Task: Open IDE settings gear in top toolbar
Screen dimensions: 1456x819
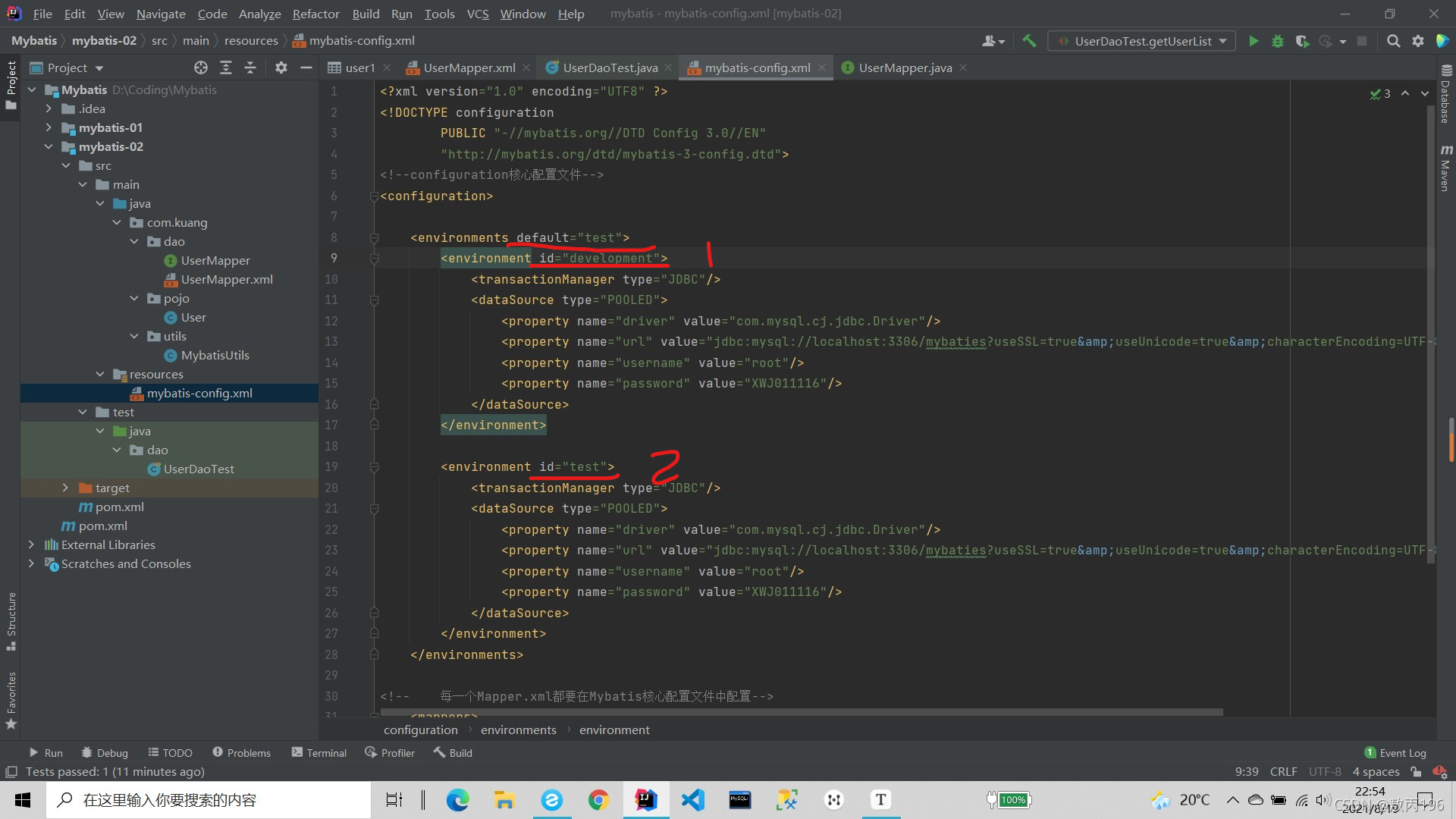Action: (x=1418, y=41)
